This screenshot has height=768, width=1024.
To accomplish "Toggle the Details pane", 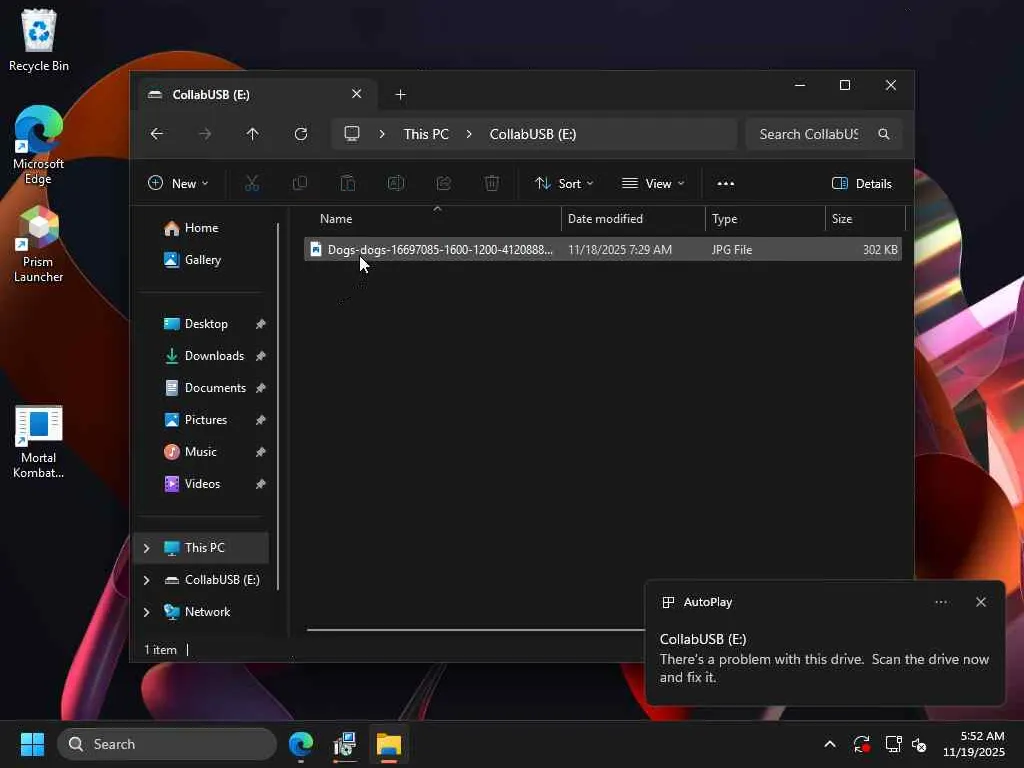I will point(861,184).
